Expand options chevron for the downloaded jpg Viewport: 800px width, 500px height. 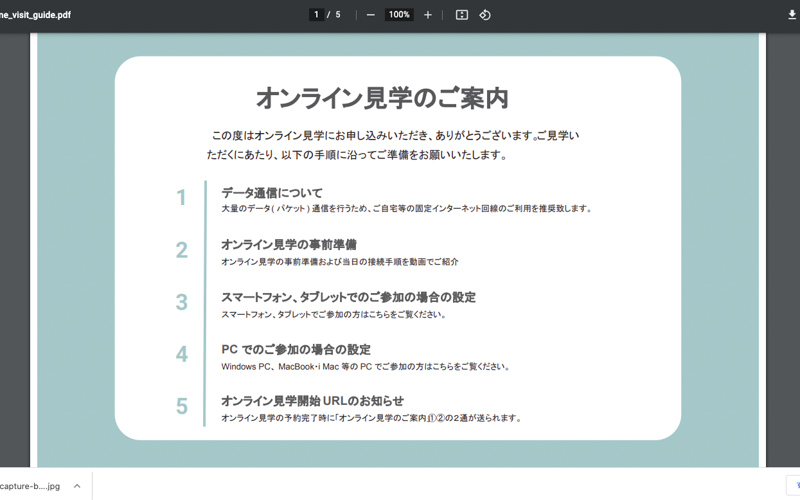(x=77, y=486)
